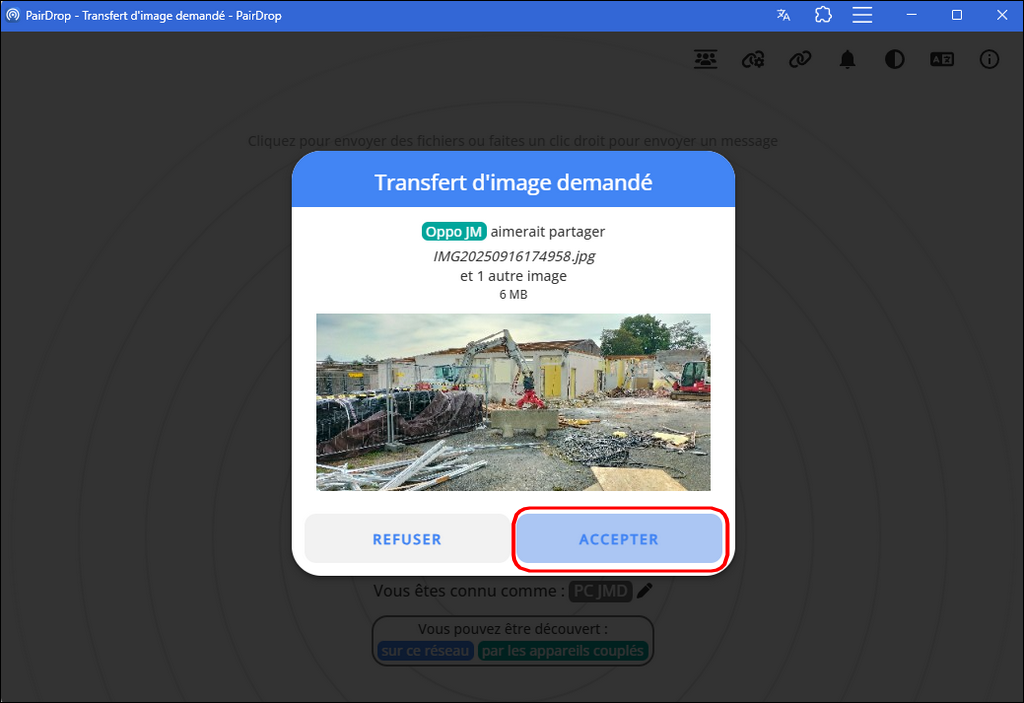Open the public rooms group icon
The height and width of the screenshot is (703, 1024).
pos(706,60)
